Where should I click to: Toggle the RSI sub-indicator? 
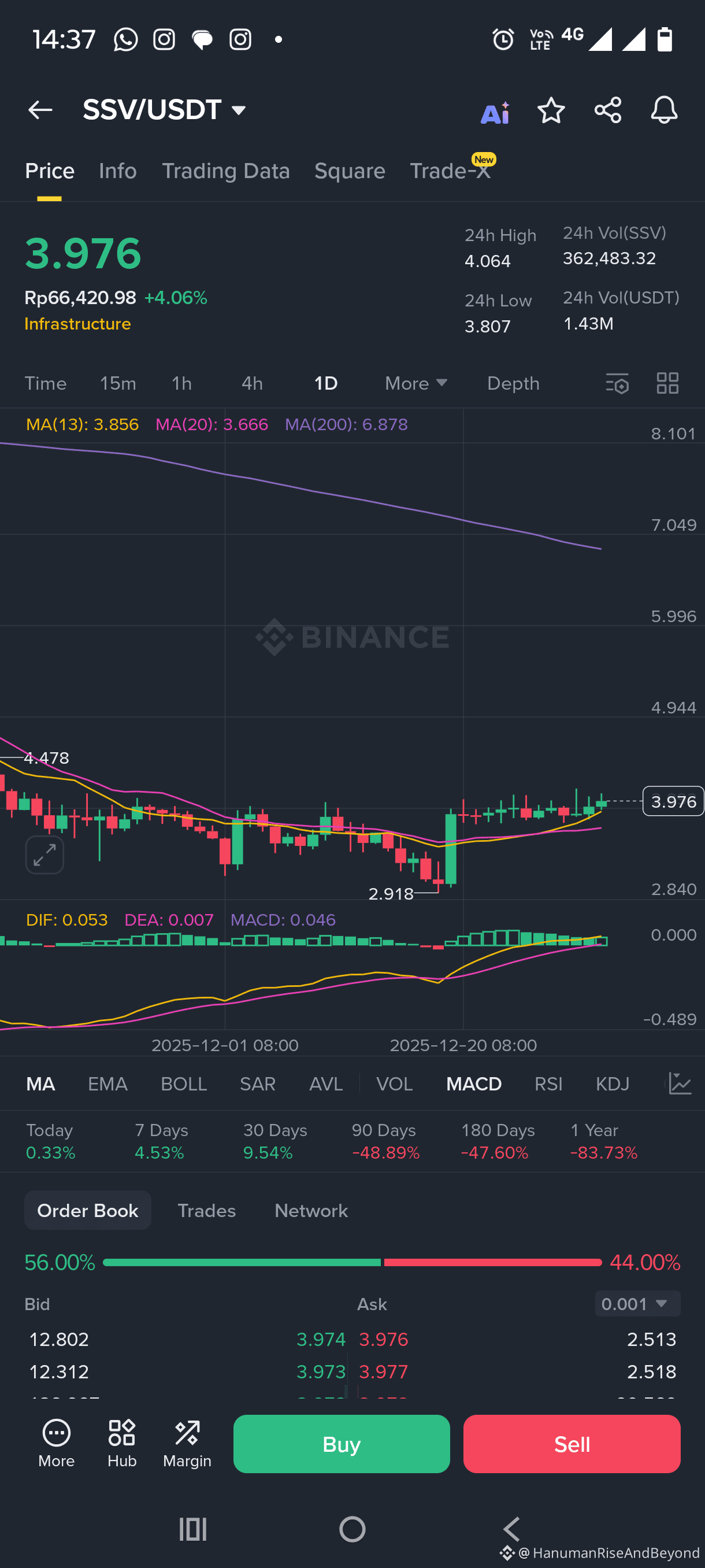(548, 1083)
